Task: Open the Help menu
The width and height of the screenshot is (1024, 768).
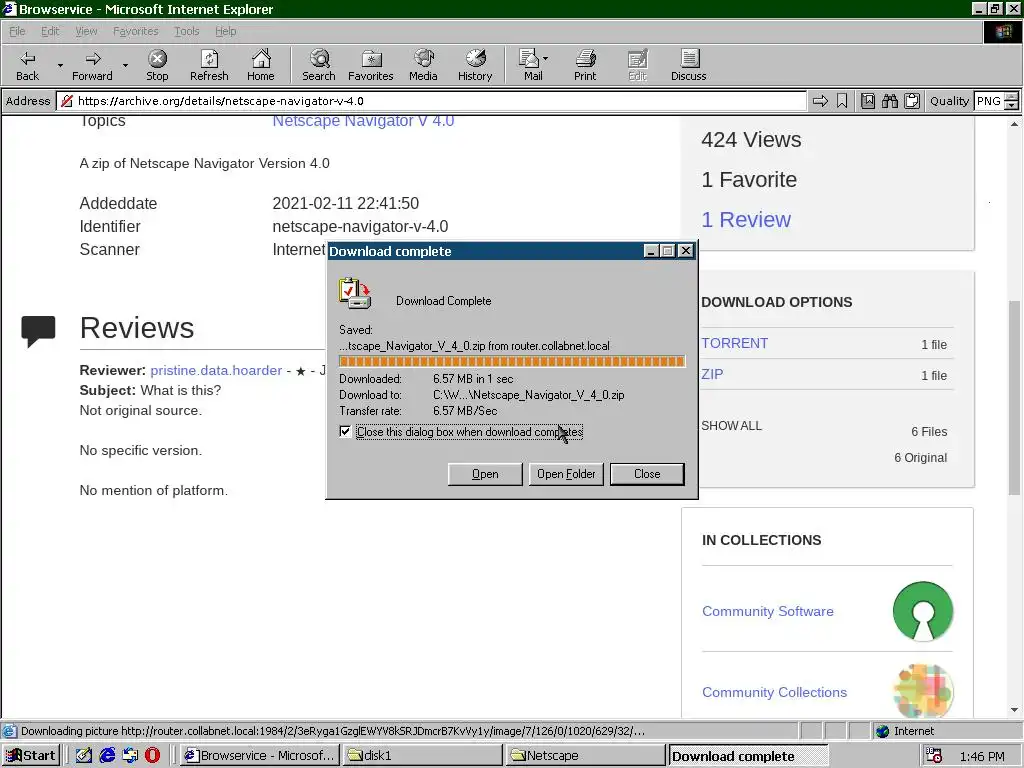Action: point(226,31)
